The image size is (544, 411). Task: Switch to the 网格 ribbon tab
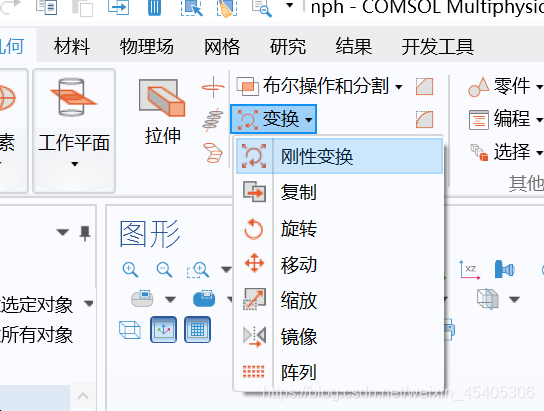222,46
